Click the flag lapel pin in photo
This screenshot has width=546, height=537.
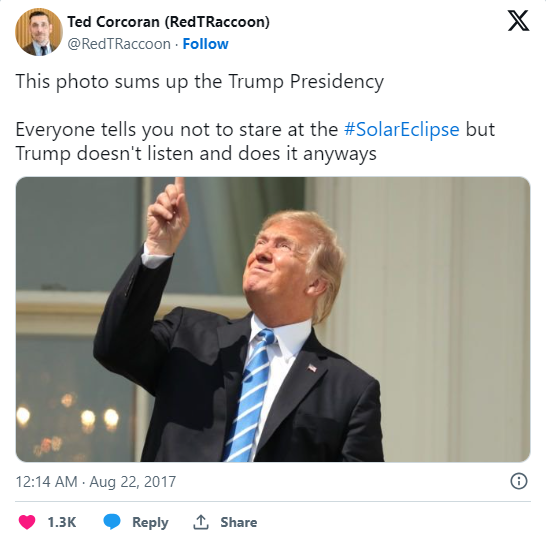tap(312, 368)
